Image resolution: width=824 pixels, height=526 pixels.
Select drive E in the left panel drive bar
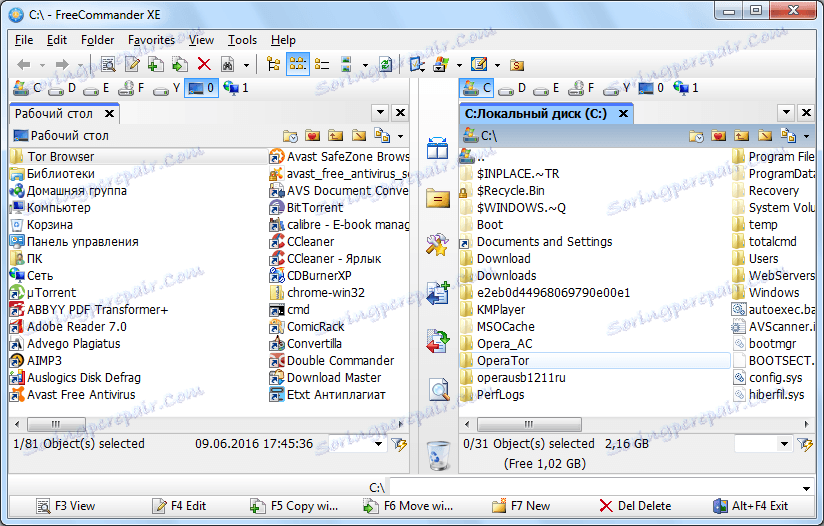click(97, 88)
